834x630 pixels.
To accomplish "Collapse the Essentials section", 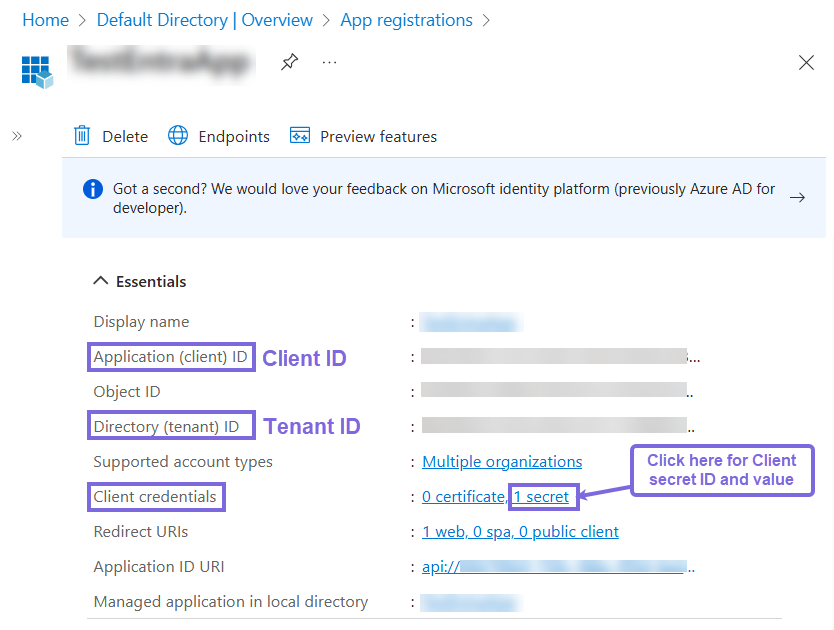I will 101,281.
